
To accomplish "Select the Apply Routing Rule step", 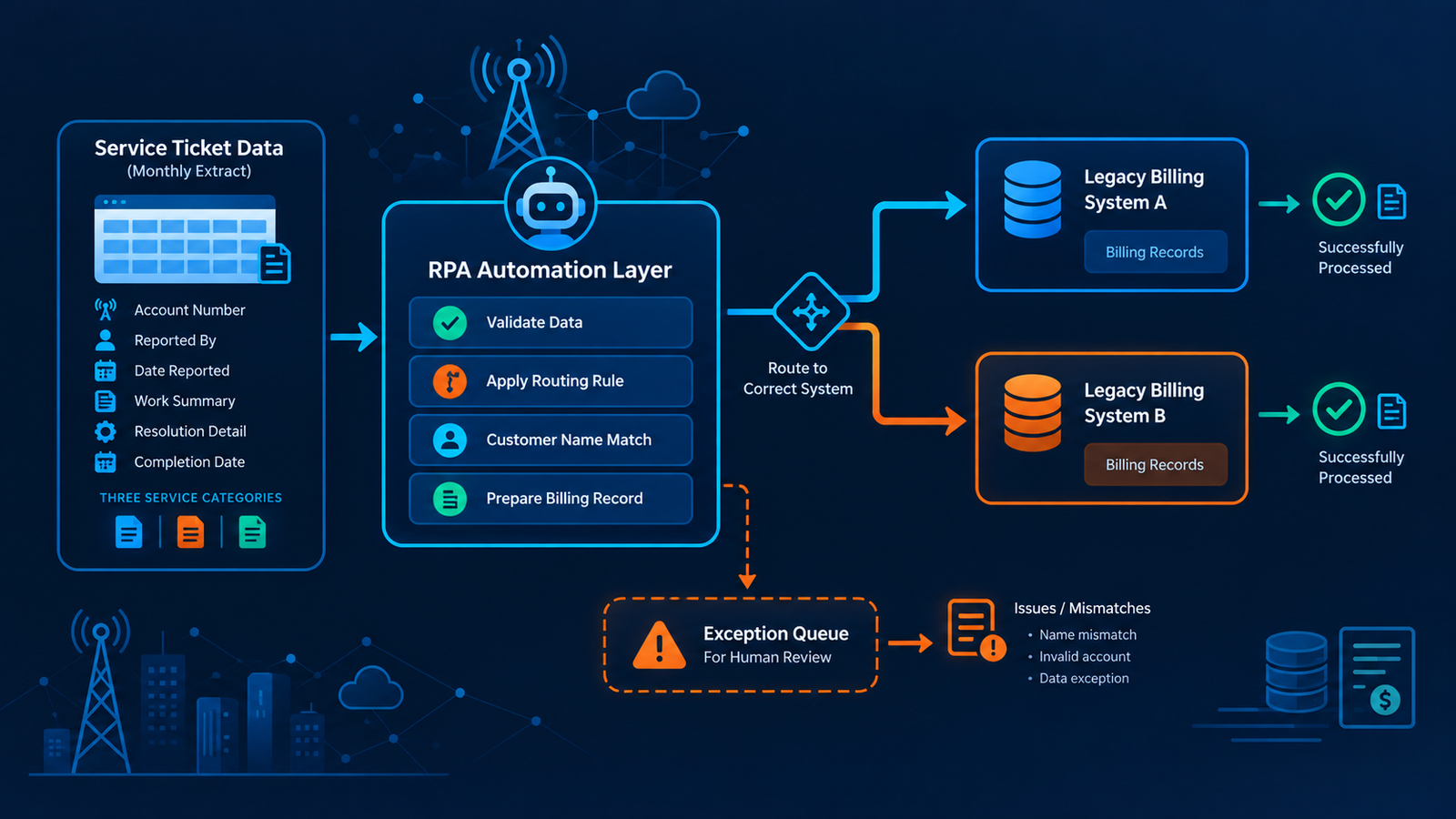I will point(551,381).
